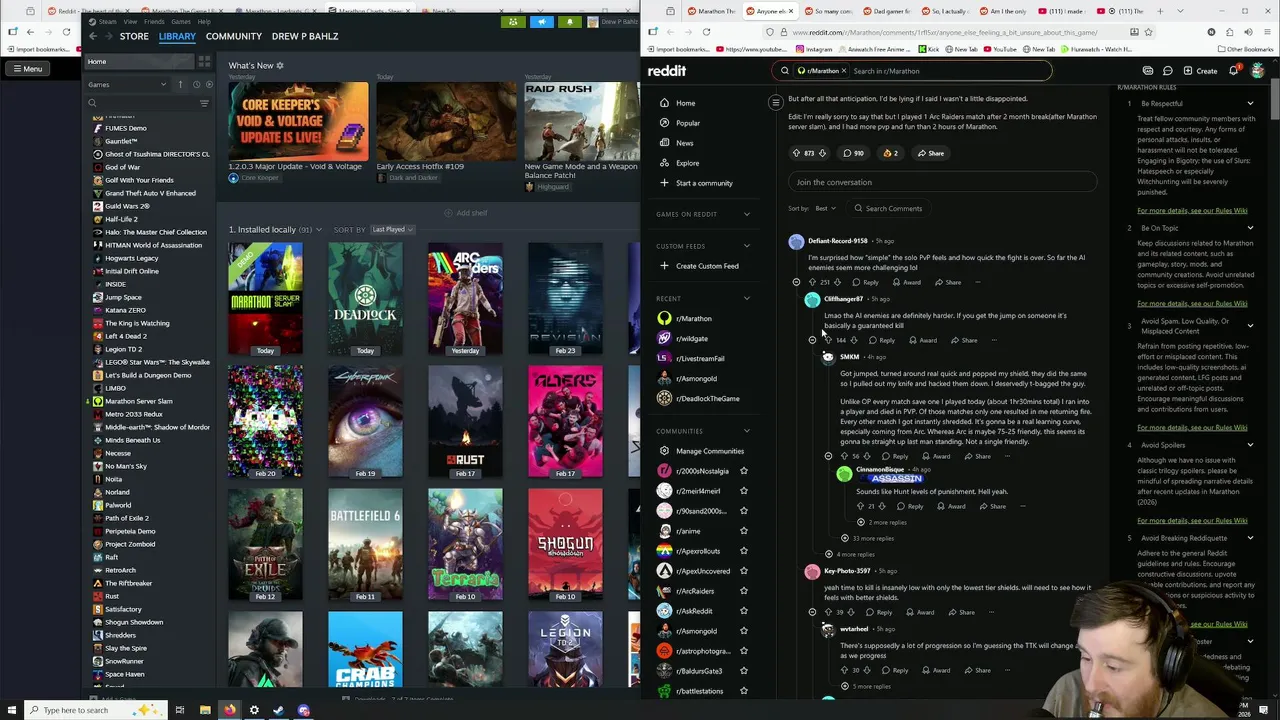Click the recent activity clock icon in Steam sidebar
1280x720 pixels.
tap(196, 84)
